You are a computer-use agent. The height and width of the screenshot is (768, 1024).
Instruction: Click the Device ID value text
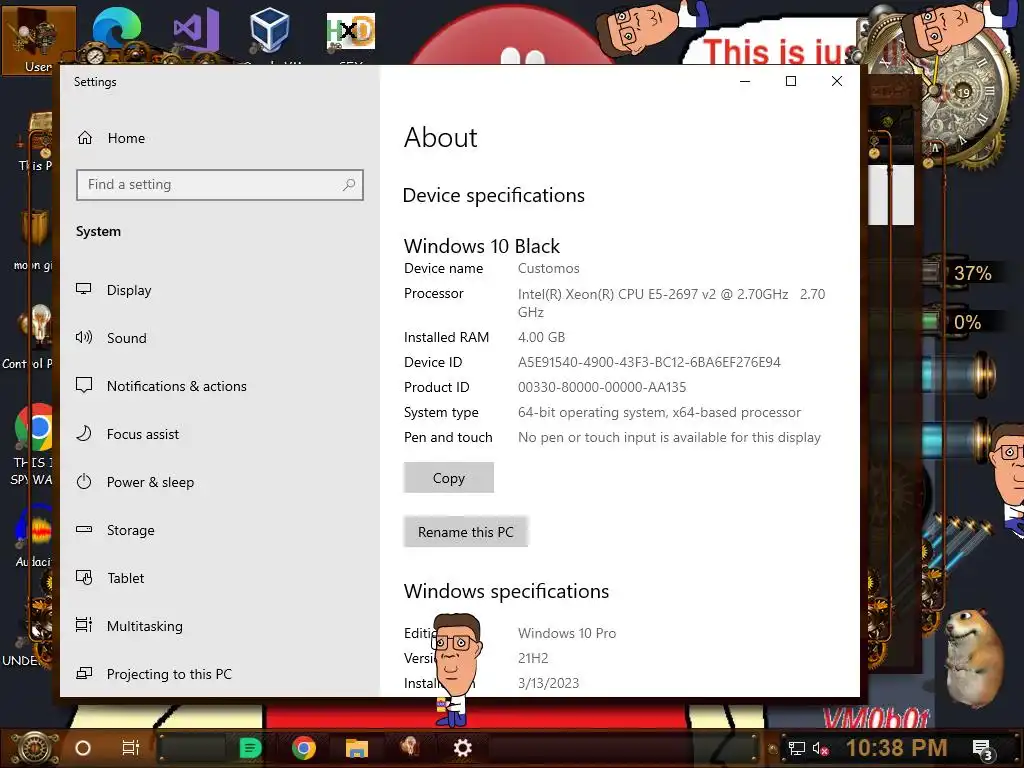click(x=649, y=362)
